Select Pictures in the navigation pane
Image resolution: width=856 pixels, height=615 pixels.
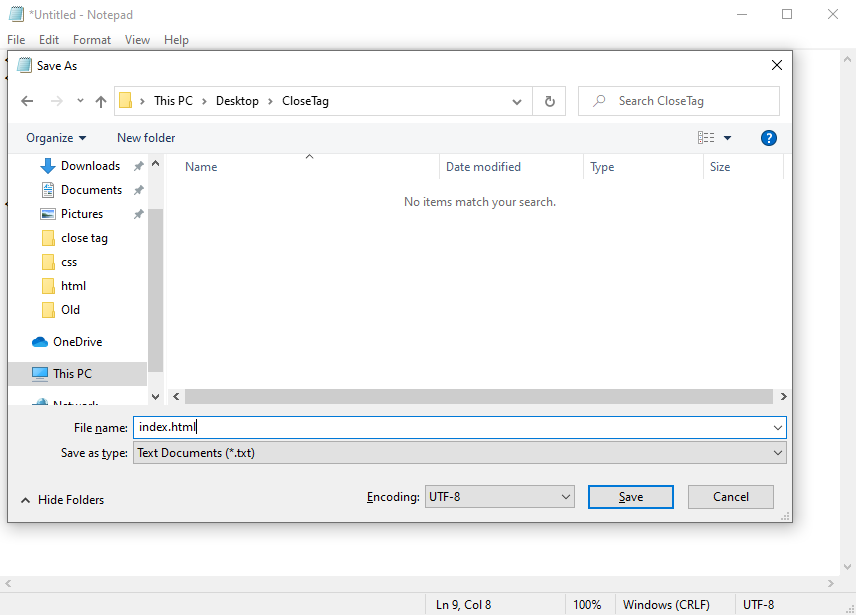(x=82, y=214)
